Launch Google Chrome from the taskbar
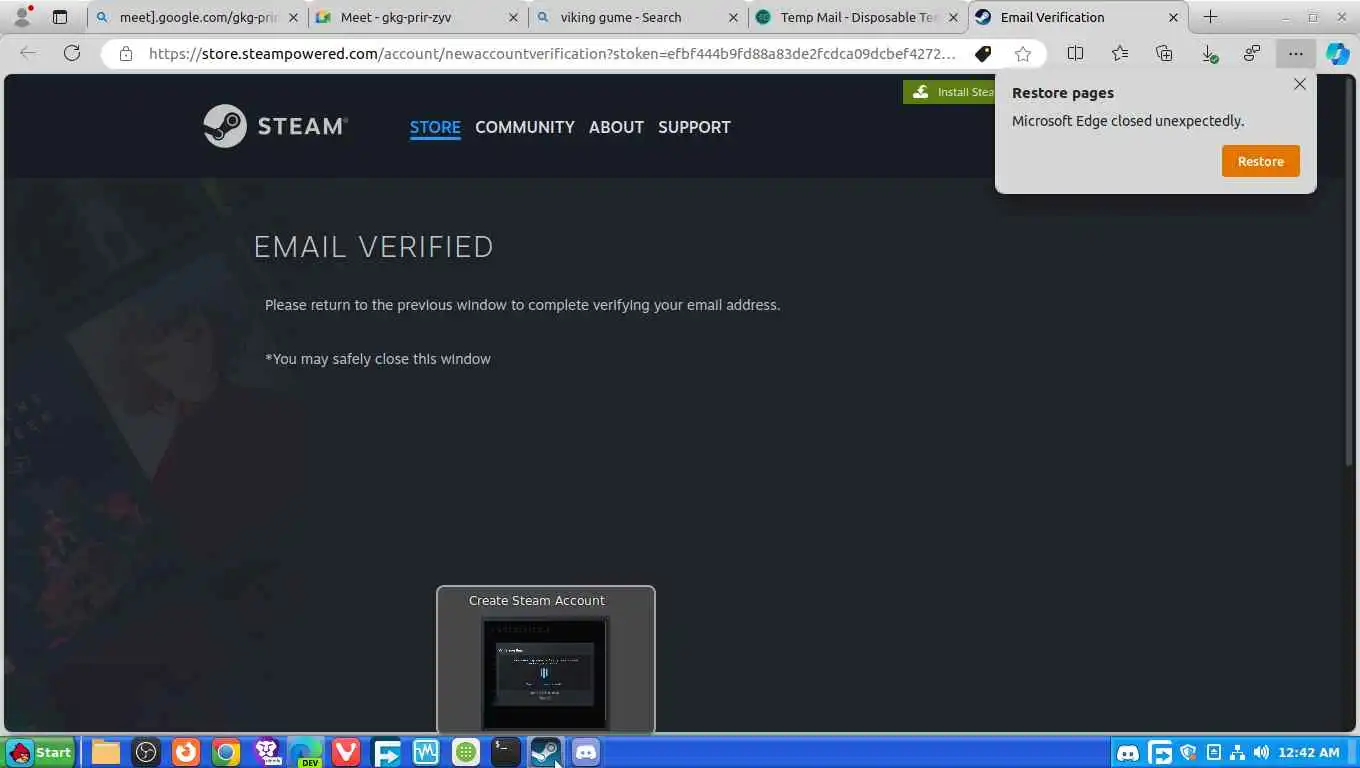 226,752
